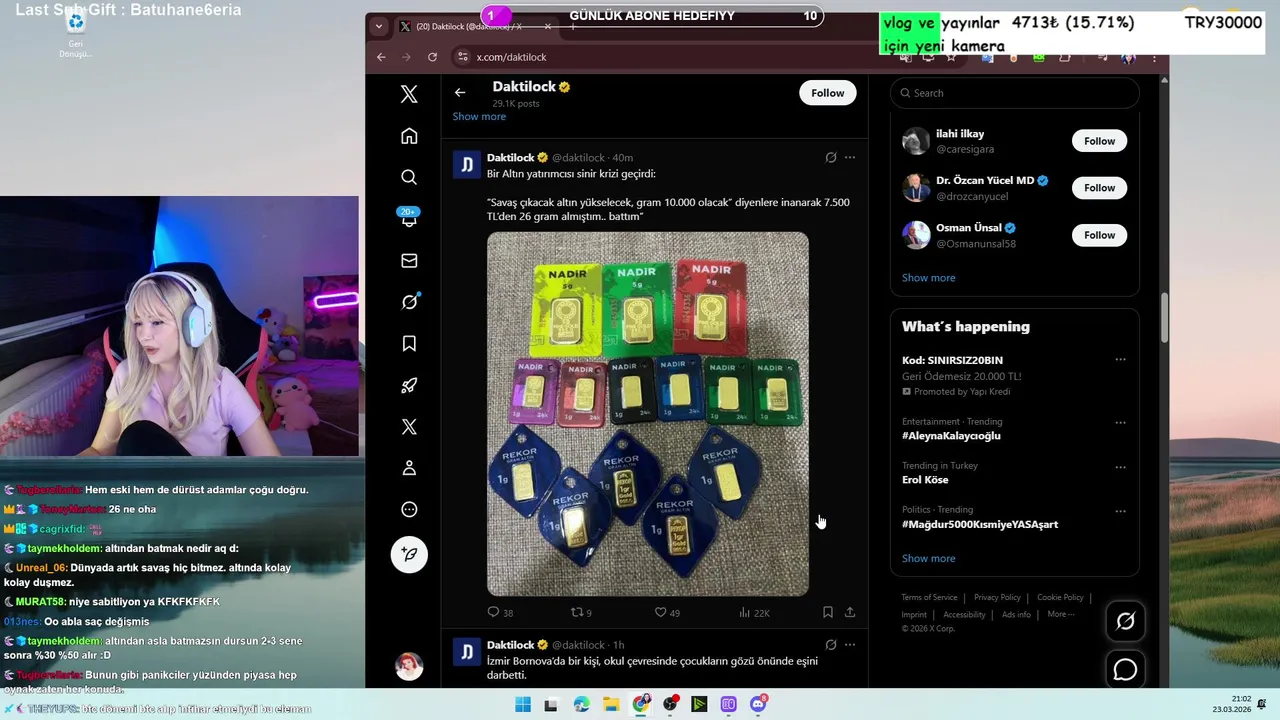The width and height of the screenshot is (1280, 720).
Task: Open Bookmarks icon in sidebar
Action: [x=409, y=344]
